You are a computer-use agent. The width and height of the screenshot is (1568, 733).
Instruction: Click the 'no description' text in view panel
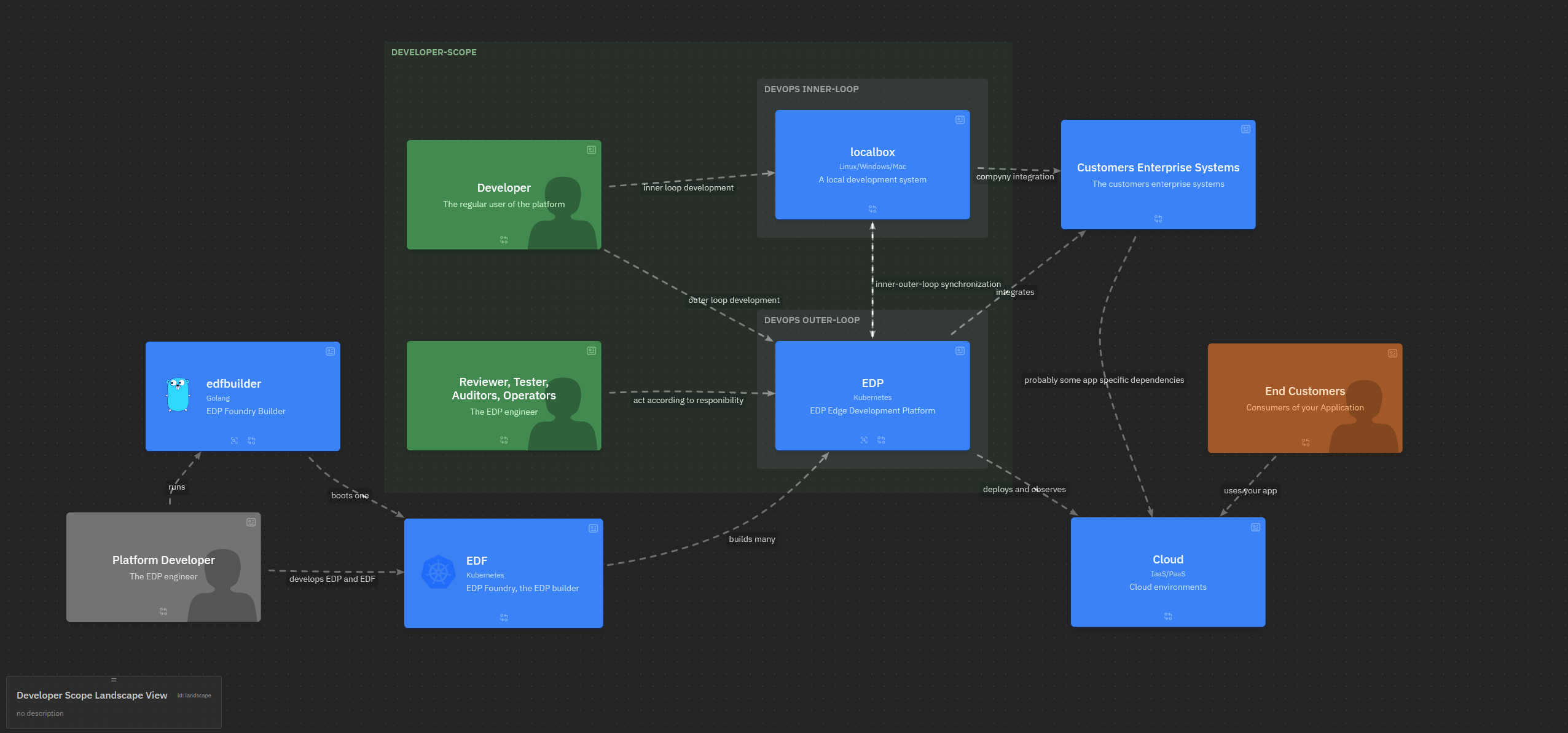pyautogui.click(x=40, y=713)
